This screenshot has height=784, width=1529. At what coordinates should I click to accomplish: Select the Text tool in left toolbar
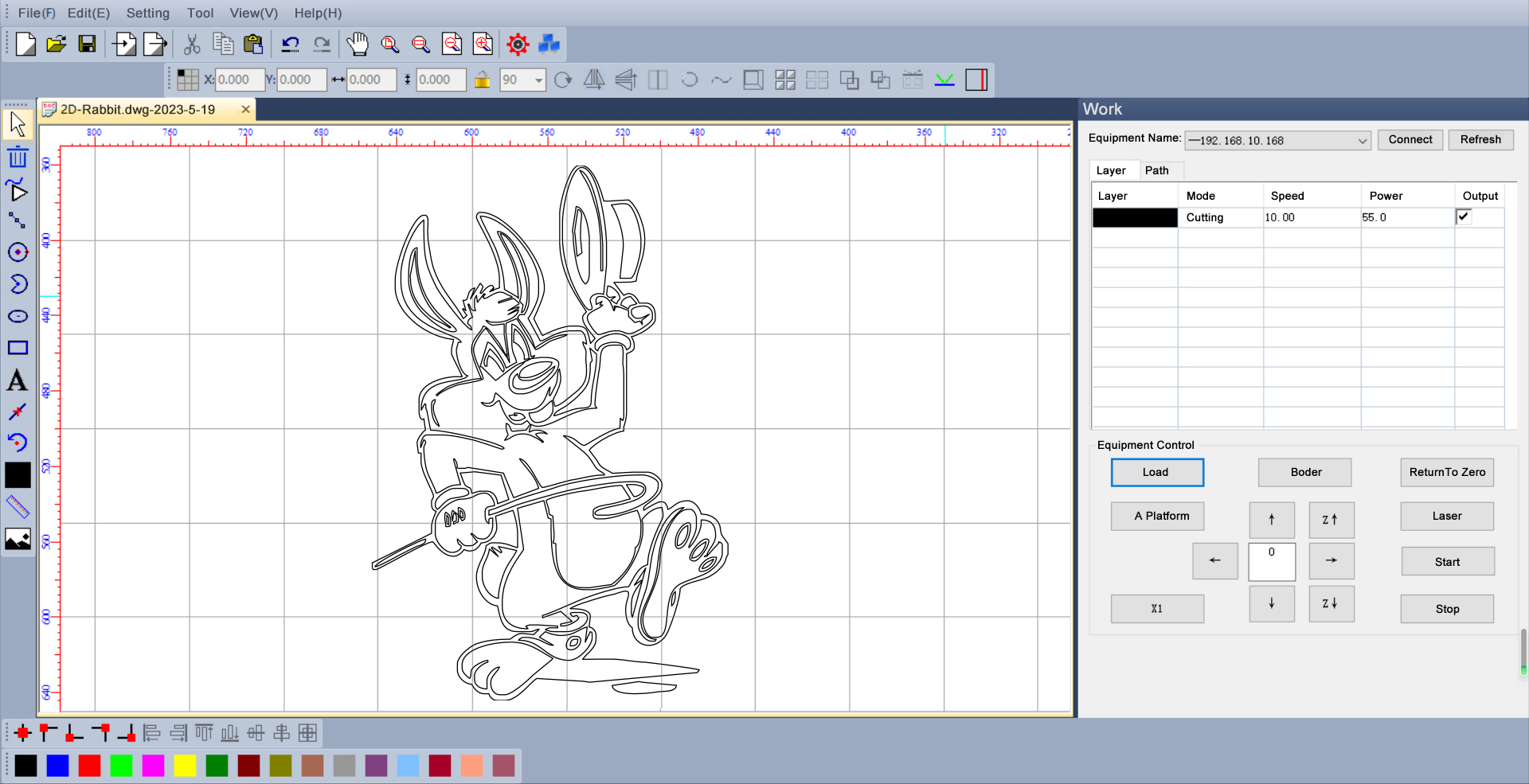pyautogui.click(x=18, y=380)
